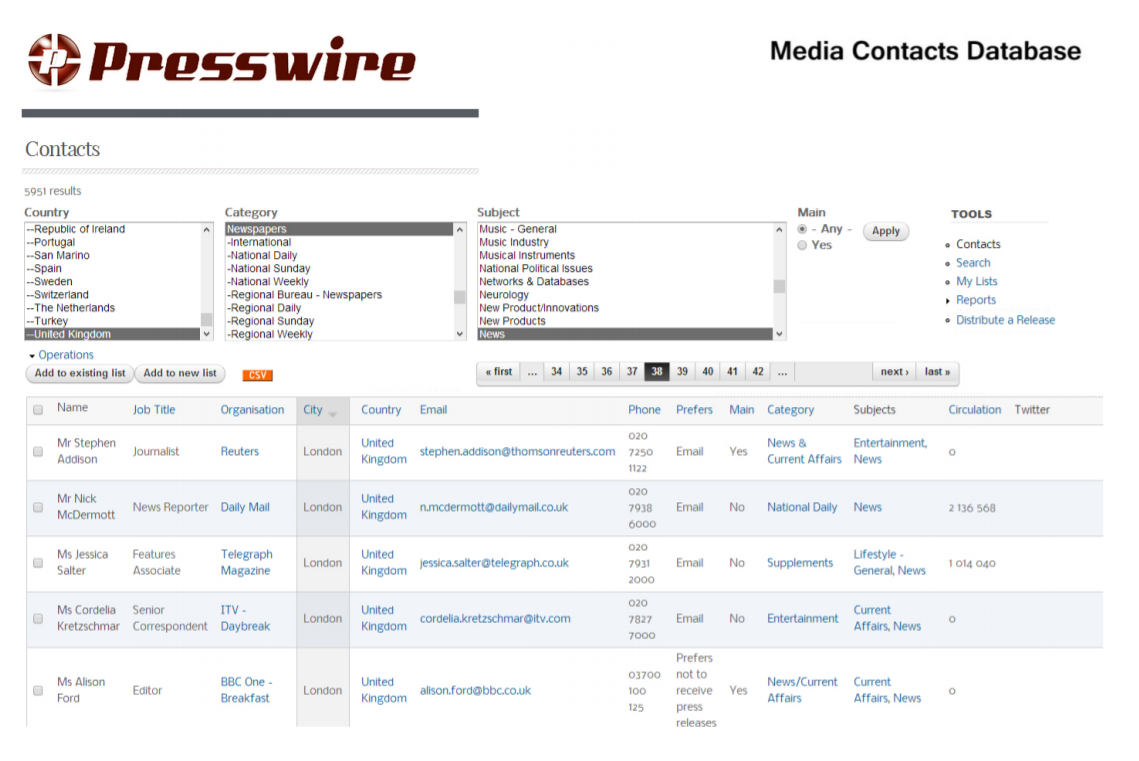Check the Mr Stephen Addison row
The height and width of the screenshot is (761, 1139).
[x=38, y=451]
